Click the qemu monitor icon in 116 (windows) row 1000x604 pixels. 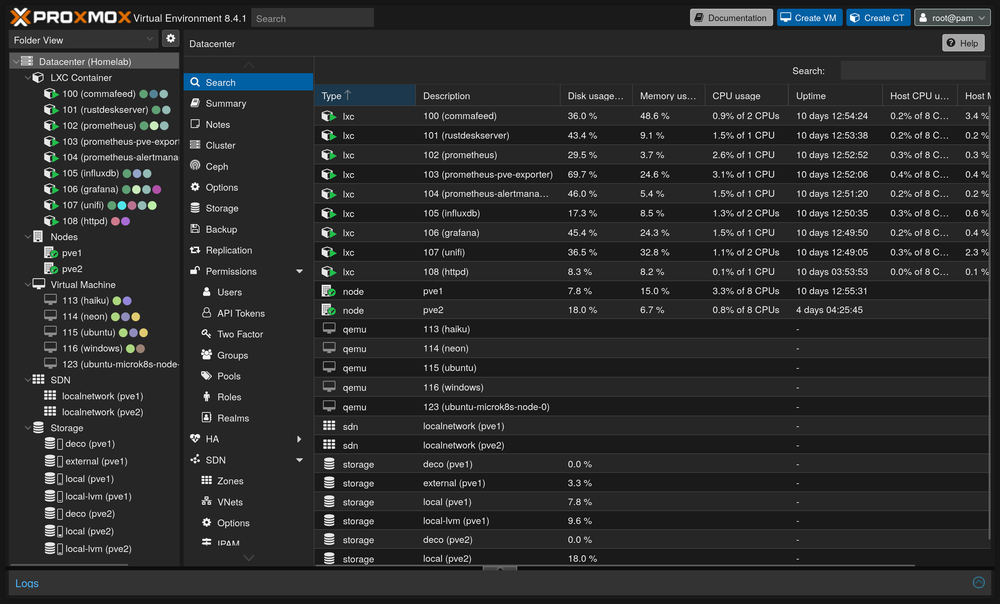329,387
